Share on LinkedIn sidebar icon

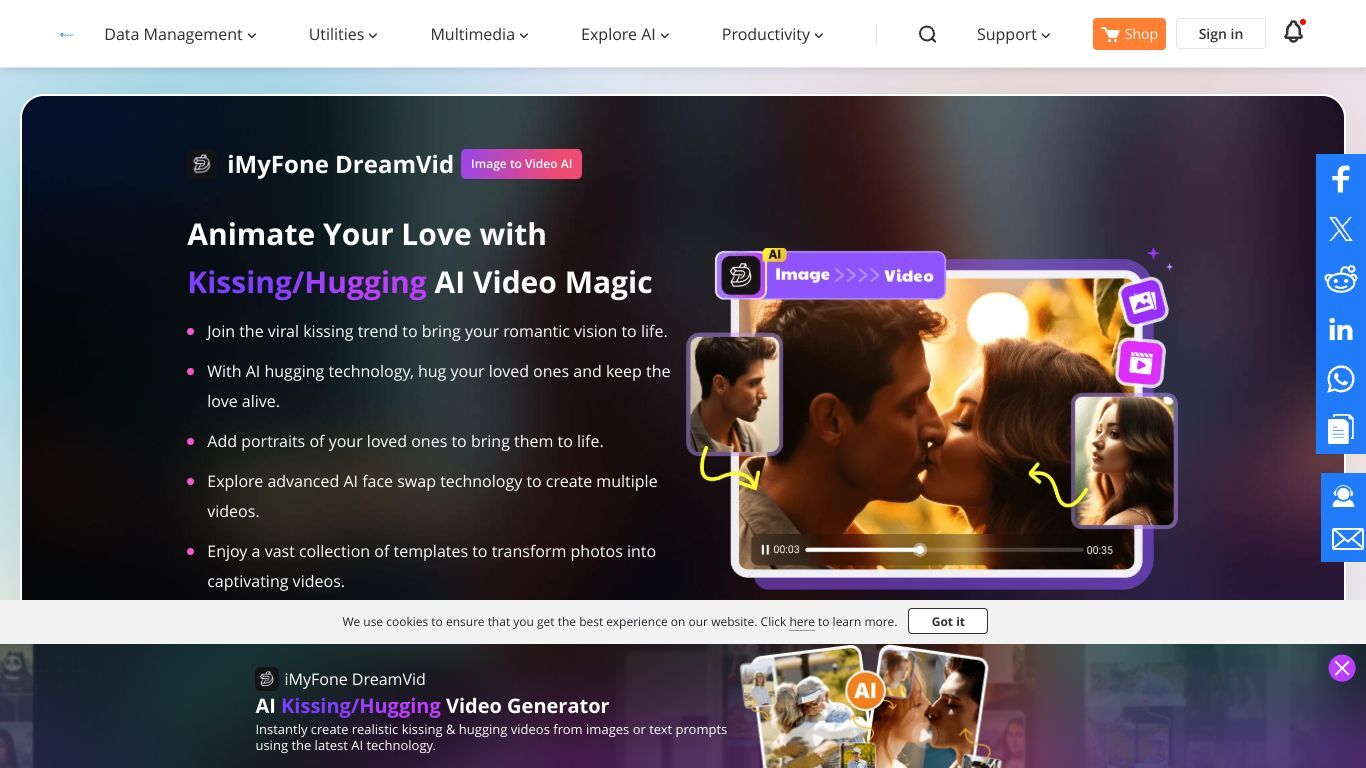click(x=1341, y=329)
